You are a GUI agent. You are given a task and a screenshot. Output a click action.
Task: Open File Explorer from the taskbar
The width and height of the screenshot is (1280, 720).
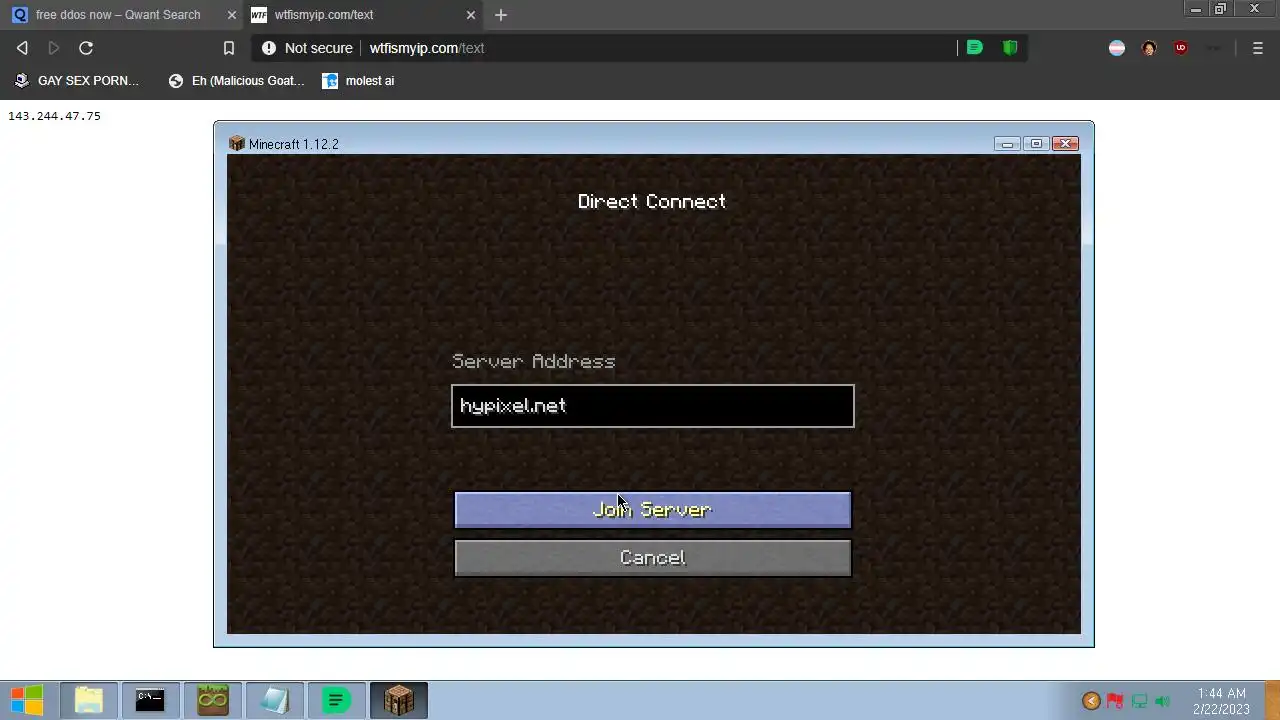pyautogui.click(x=89, y=701)
